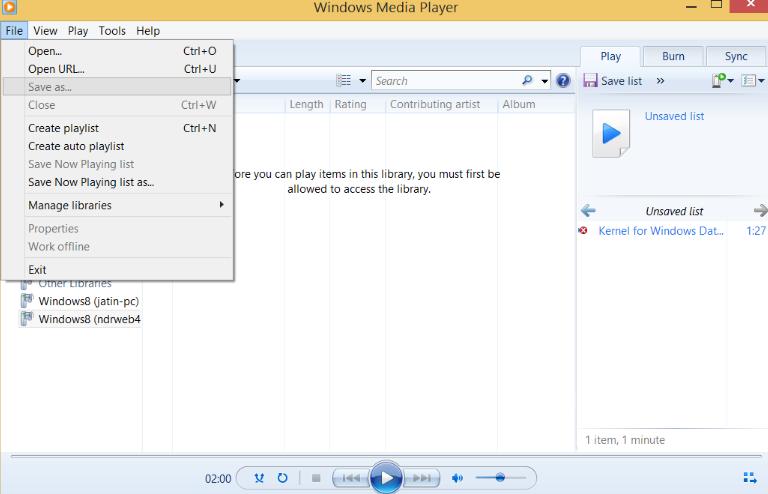This screenshot has height=494, width=768.
Task: Select Kernel for Windows Dat... playlist item
Action: click(x=661, y=231)
